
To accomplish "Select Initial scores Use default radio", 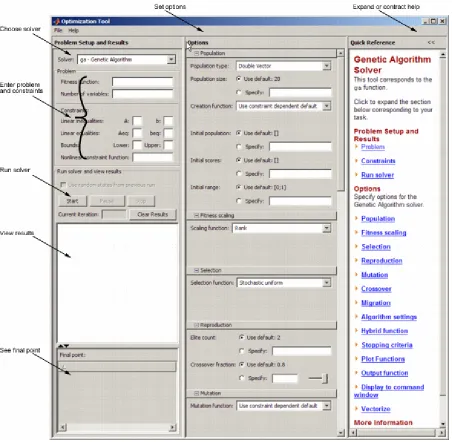I will [239, 160].
